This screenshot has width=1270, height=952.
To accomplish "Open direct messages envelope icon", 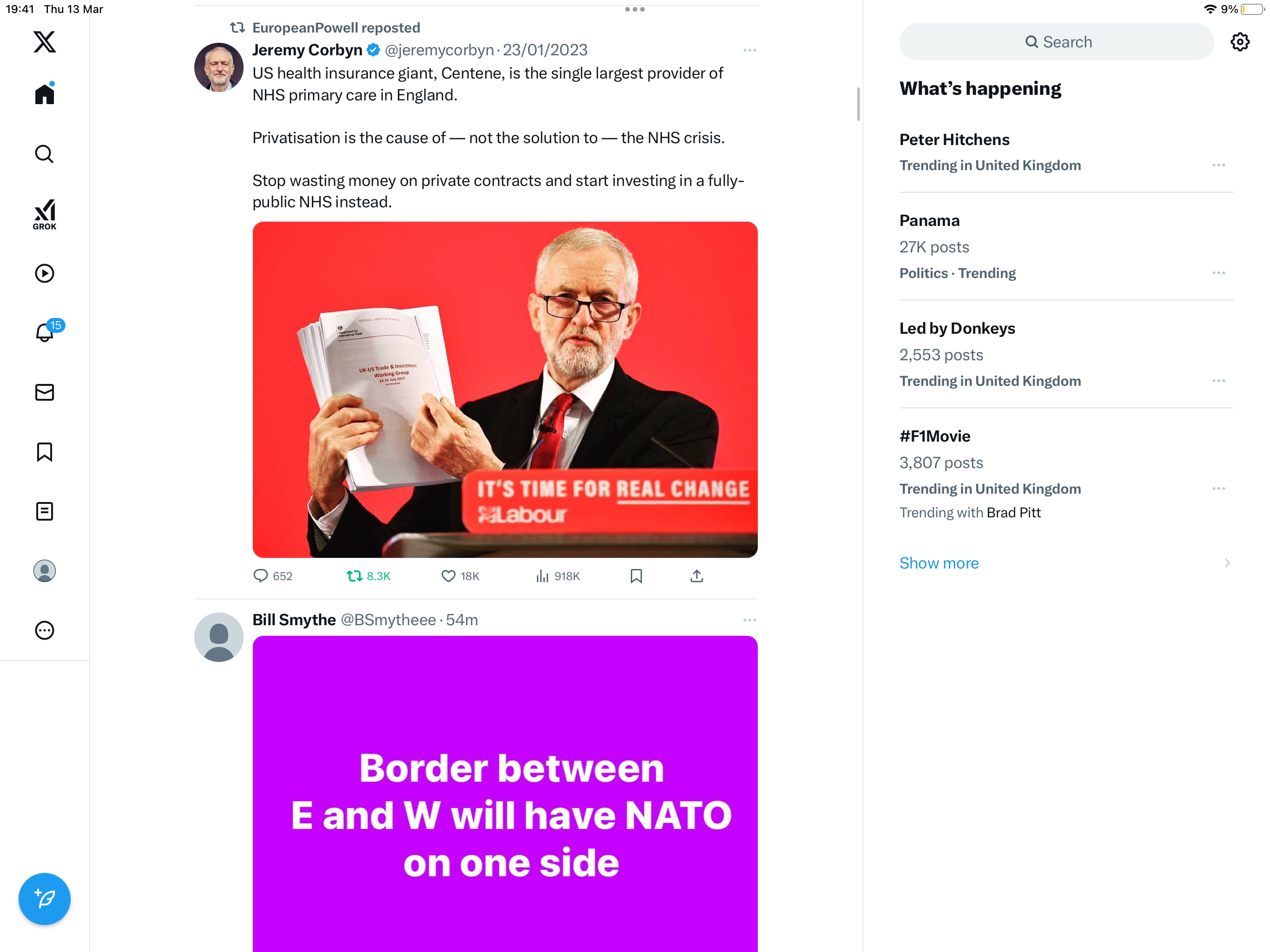I will pyautogui.click(x=44, y=392).
